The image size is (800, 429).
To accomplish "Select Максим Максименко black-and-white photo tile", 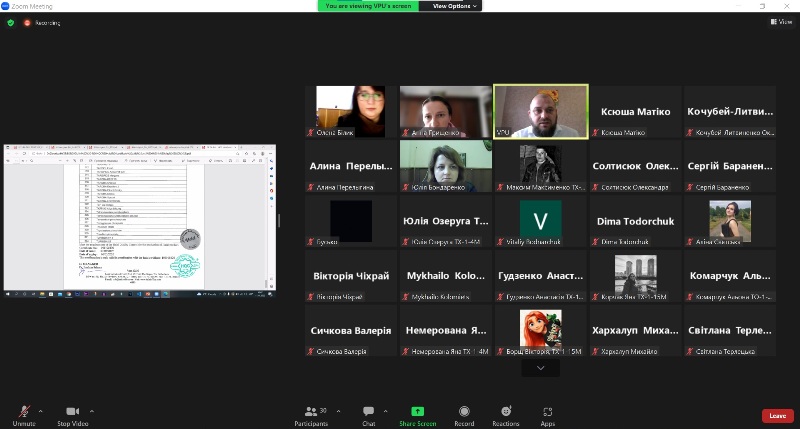I will click(x=541, y=166).
